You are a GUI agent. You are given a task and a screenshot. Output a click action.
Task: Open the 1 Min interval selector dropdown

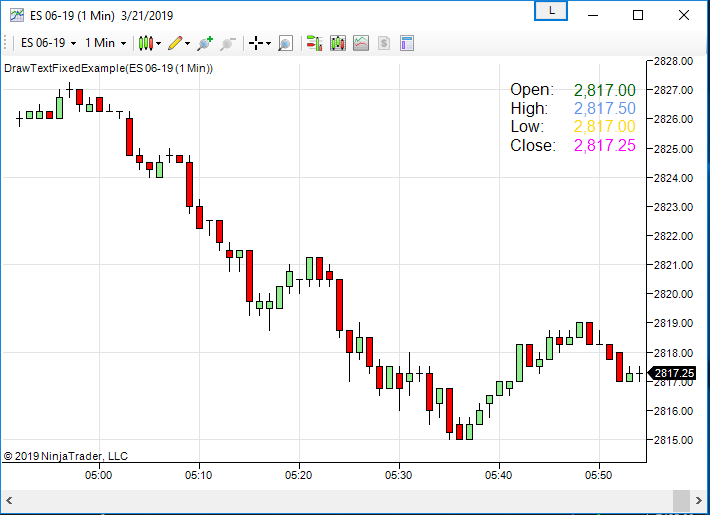pos(106,43)
